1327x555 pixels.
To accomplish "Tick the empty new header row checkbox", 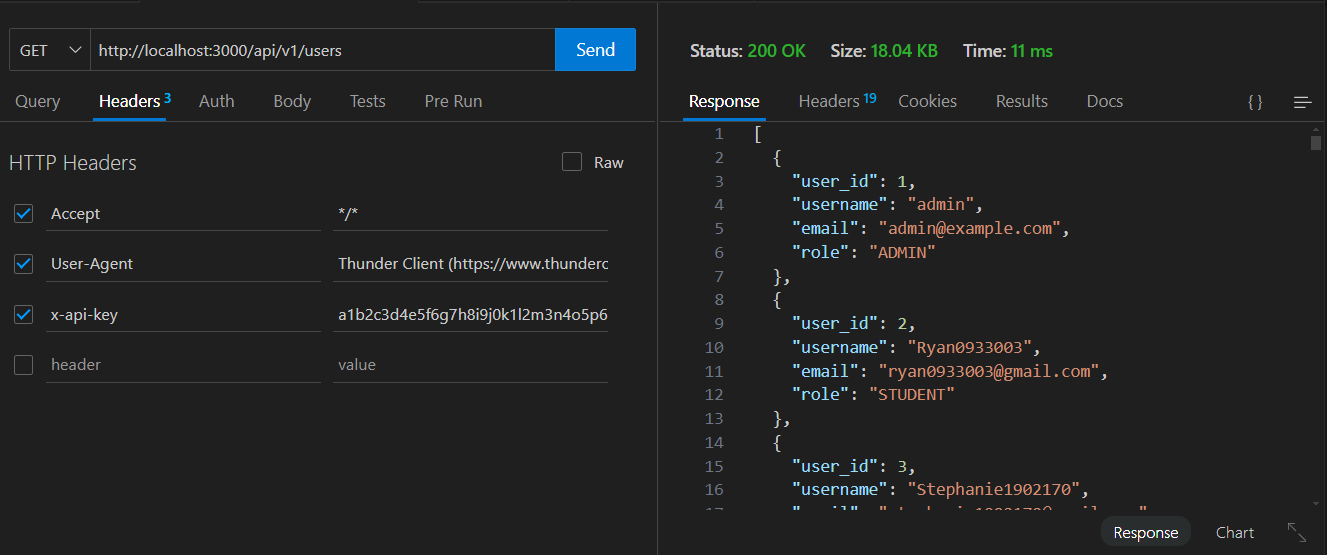I will click(x=24, y=365).
